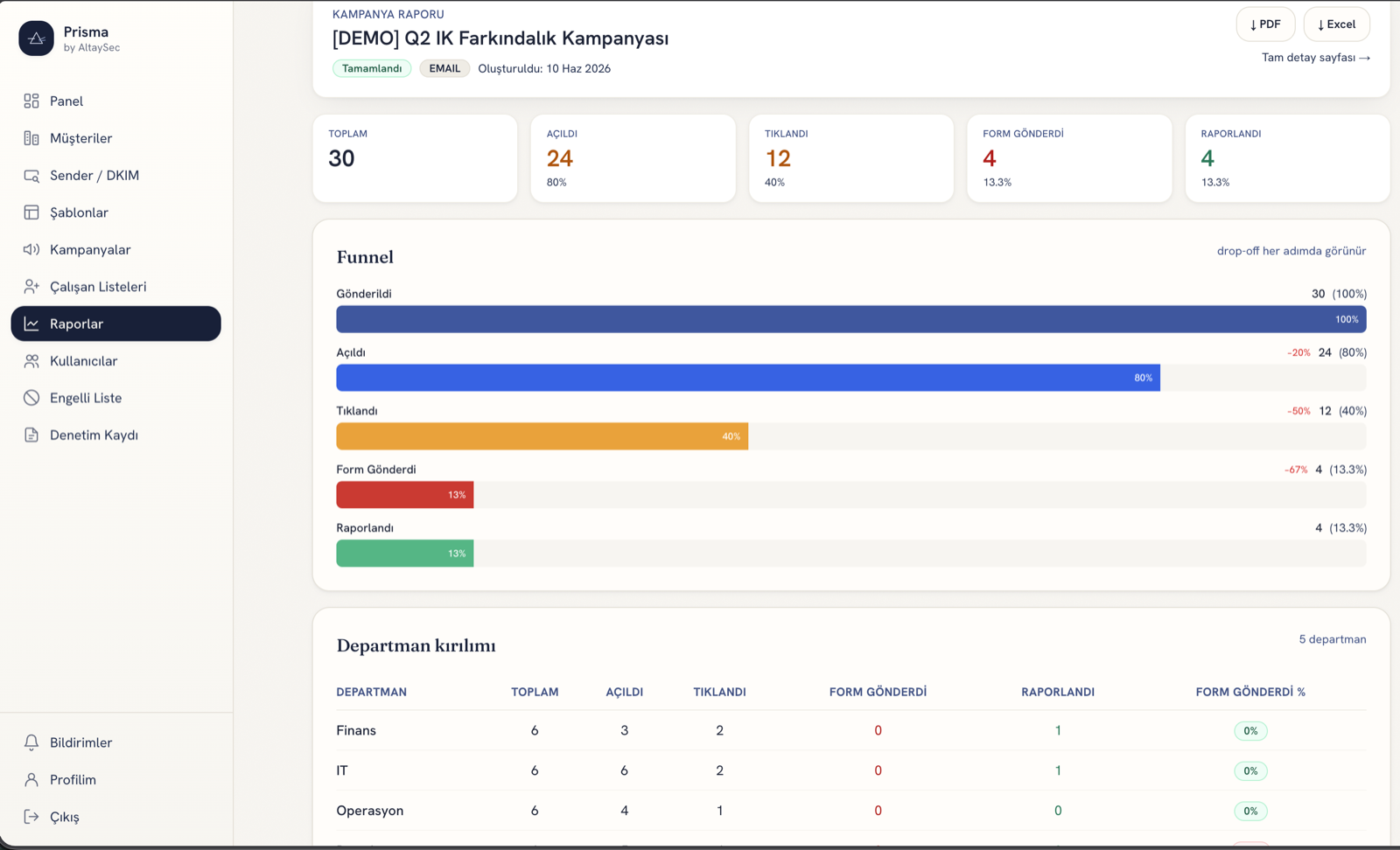1400x850 pixels.
Task: Click the 5 departman label
Action: coord(1332,639)
